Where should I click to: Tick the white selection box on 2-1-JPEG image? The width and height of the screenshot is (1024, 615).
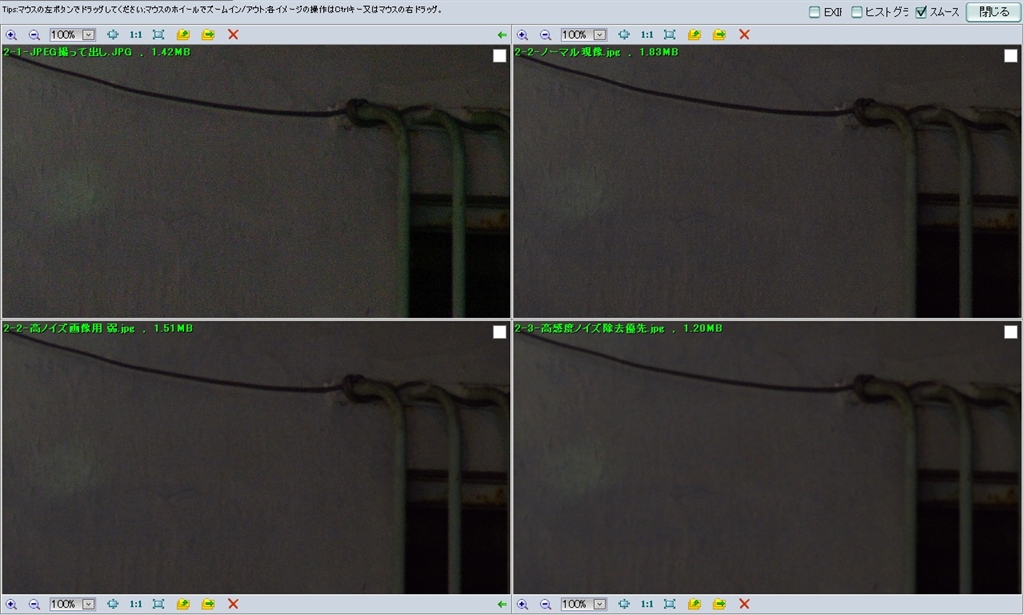(500, 56)
